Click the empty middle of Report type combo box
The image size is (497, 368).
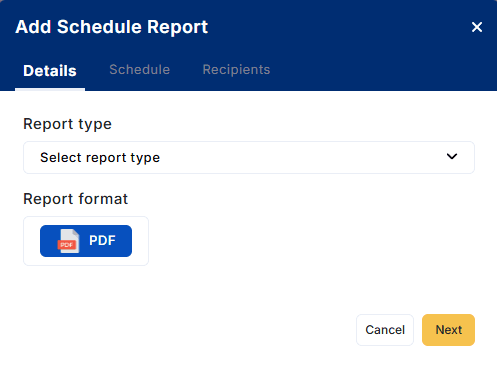pos(300,157)
